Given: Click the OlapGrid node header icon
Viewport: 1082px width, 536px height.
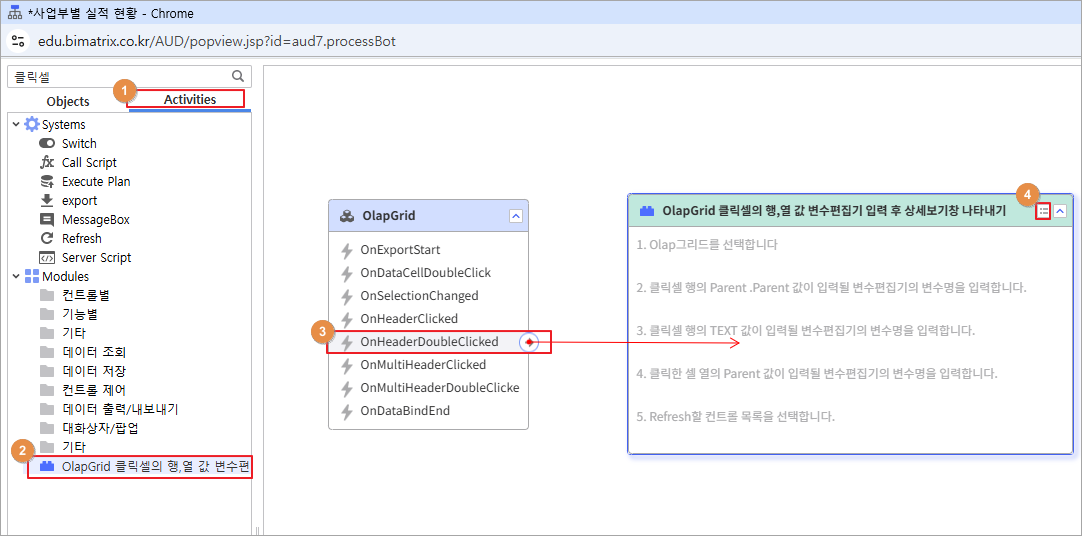Looking at the screenshot, I should (x=347, y=216).
